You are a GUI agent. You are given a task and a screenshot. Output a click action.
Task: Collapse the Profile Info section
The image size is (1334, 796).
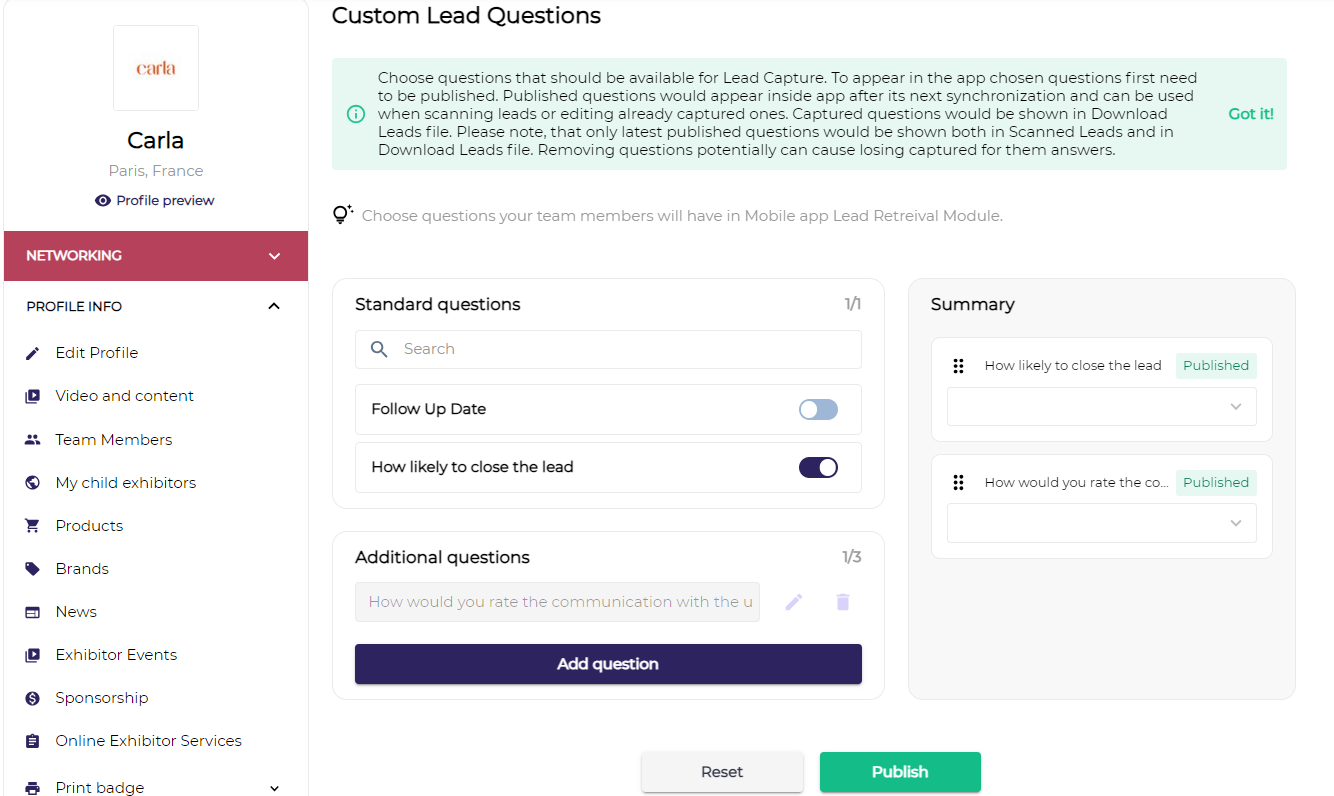click(275, 306)
